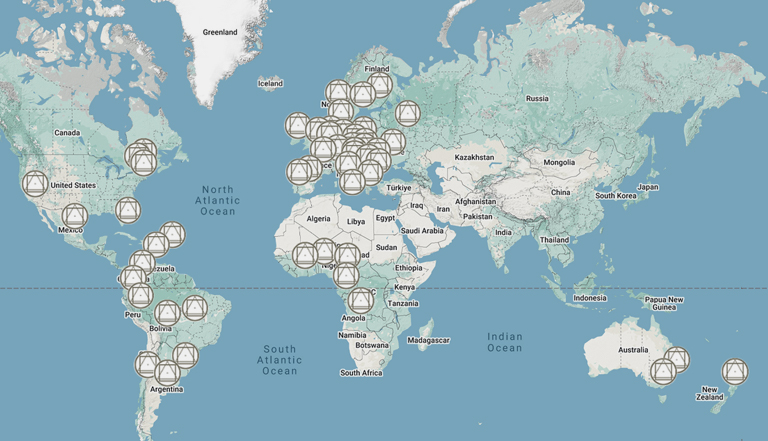Screen dimensions: 768x441
Task: Click the United States label
Action: pos(73,185)
